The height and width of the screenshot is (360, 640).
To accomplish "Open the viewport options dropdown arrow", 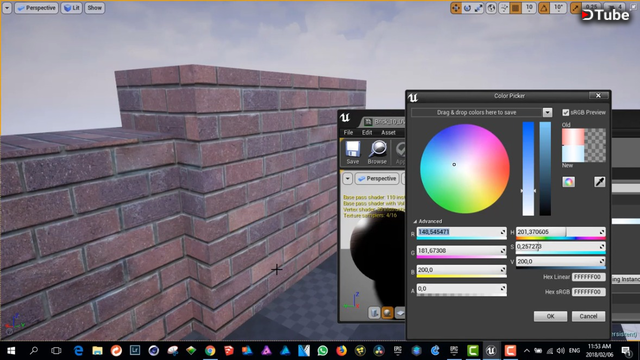I will [7, 8].
